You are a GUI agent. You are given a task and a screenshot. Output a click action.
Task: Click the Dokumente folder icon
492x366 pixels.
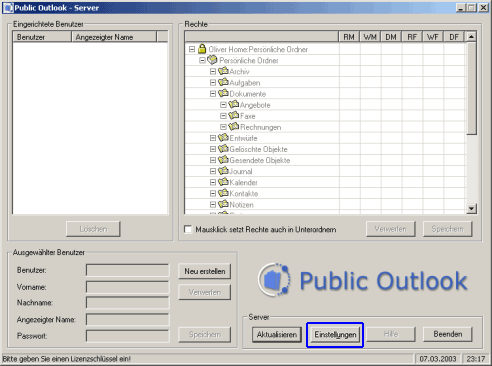223,93
